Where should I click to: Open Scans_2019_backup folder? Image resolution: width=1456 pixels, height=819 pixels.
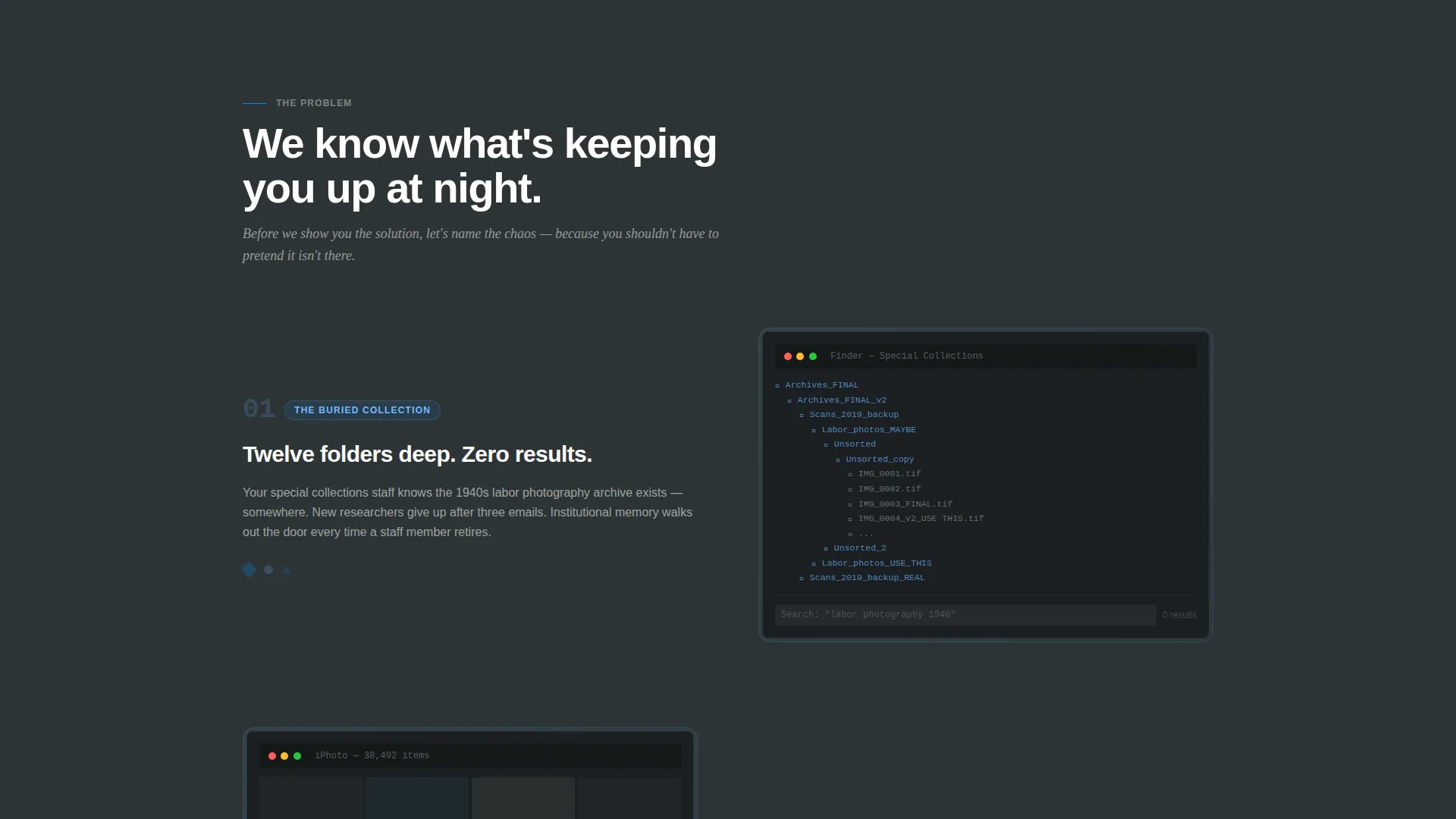[849, 415]
